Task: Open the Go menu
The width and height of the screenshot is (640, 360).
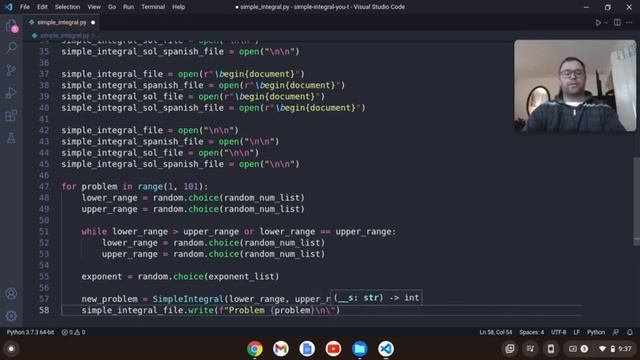Action: click(112, 7)
